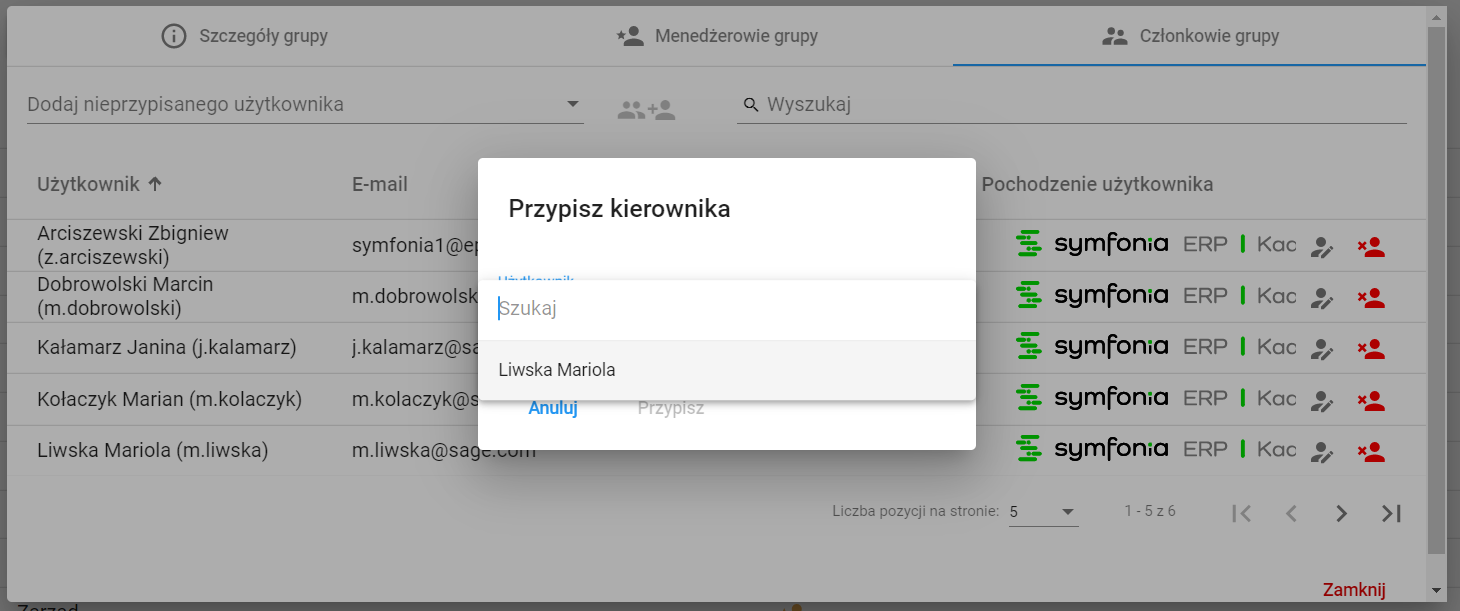This screenshot has height=611, width=1460.
Task: Open Dodaj nieprzypisanego użytkownika dropdown
Action: coord(305,105)
